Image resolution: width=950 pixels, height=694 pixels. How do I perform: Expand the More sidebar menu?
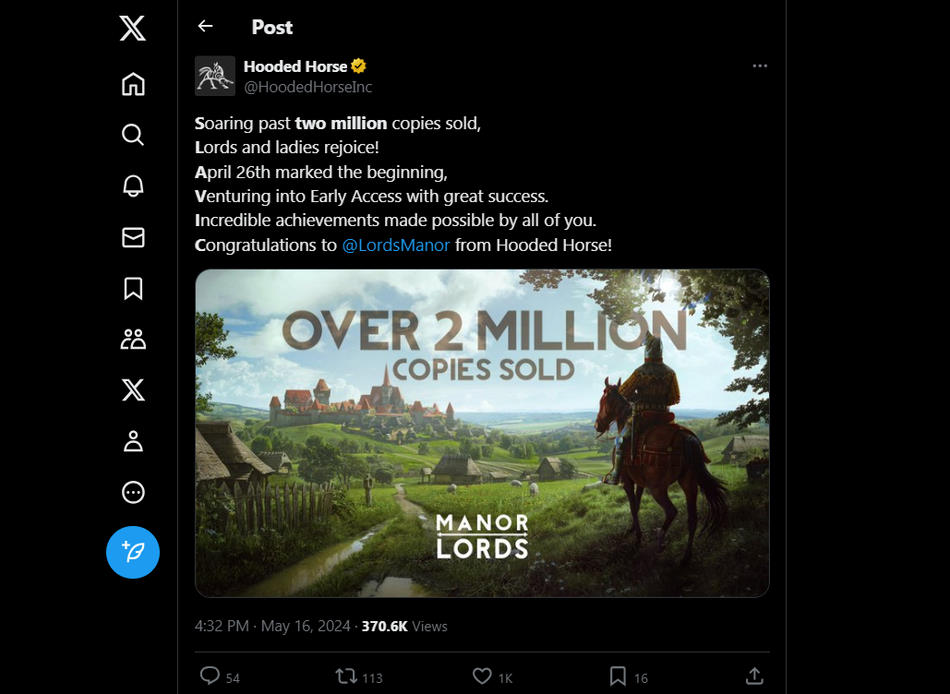[x=132, y=492]
